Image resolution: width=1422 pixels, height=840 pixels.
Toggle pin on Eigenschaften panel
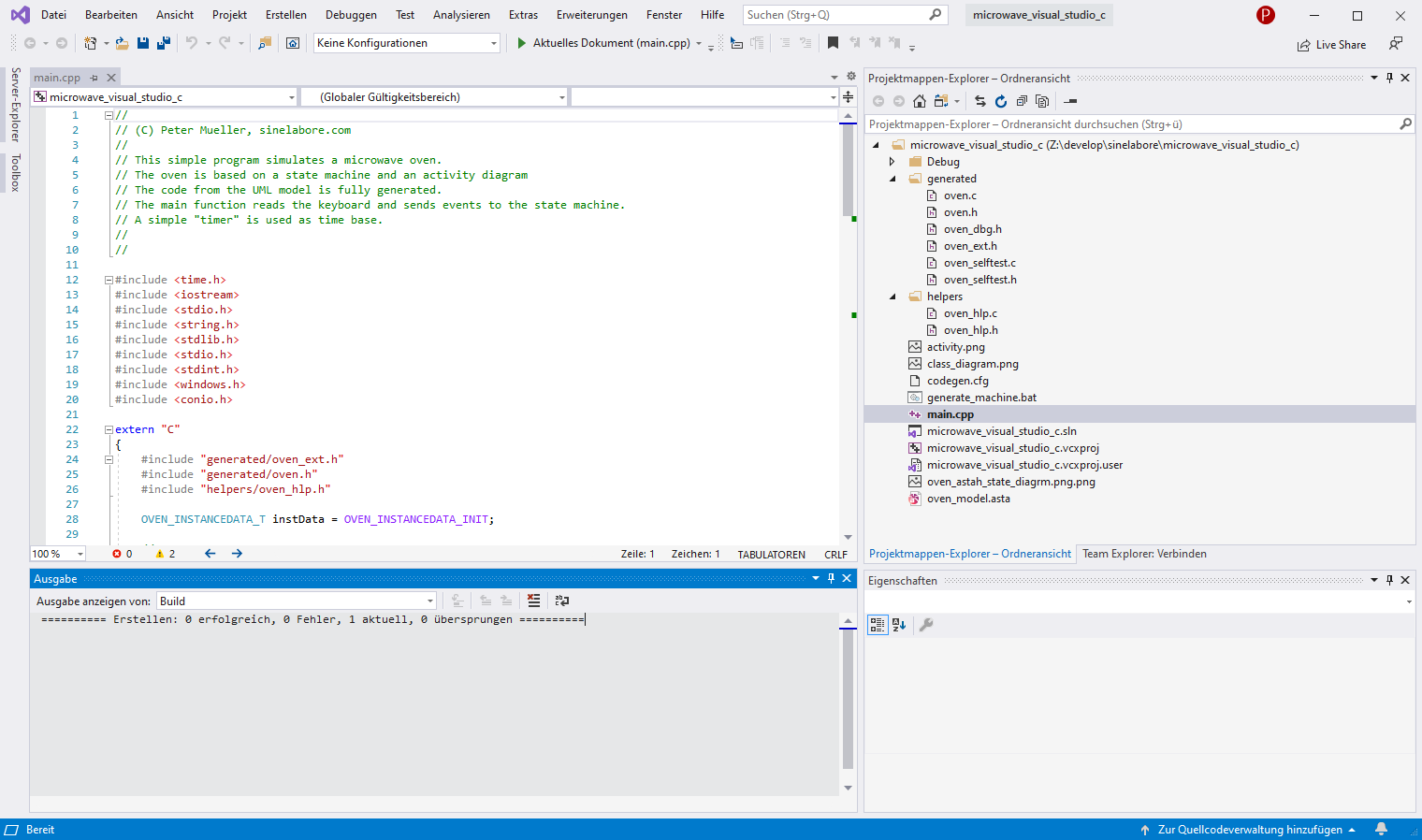coord(1389,580)
